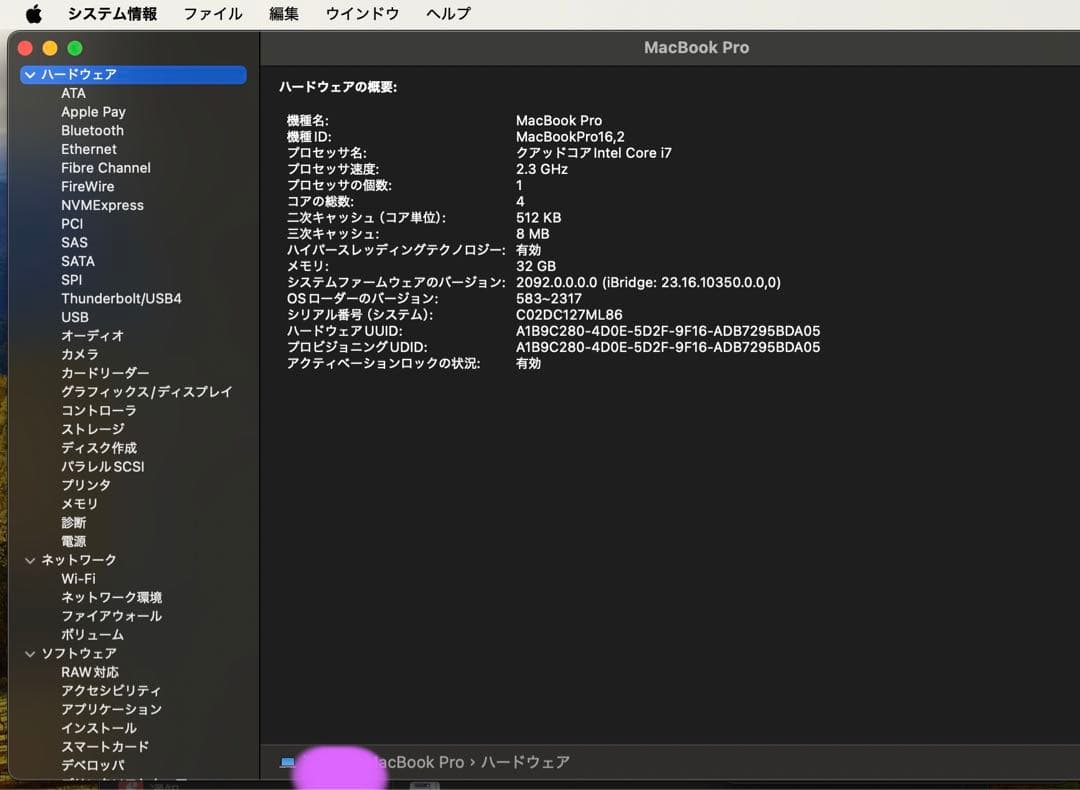This screenshot has height=790, width=1080.
Task: Select スマートカード in the sidebar
Action: pyautogui.click(x=105, y=746)
